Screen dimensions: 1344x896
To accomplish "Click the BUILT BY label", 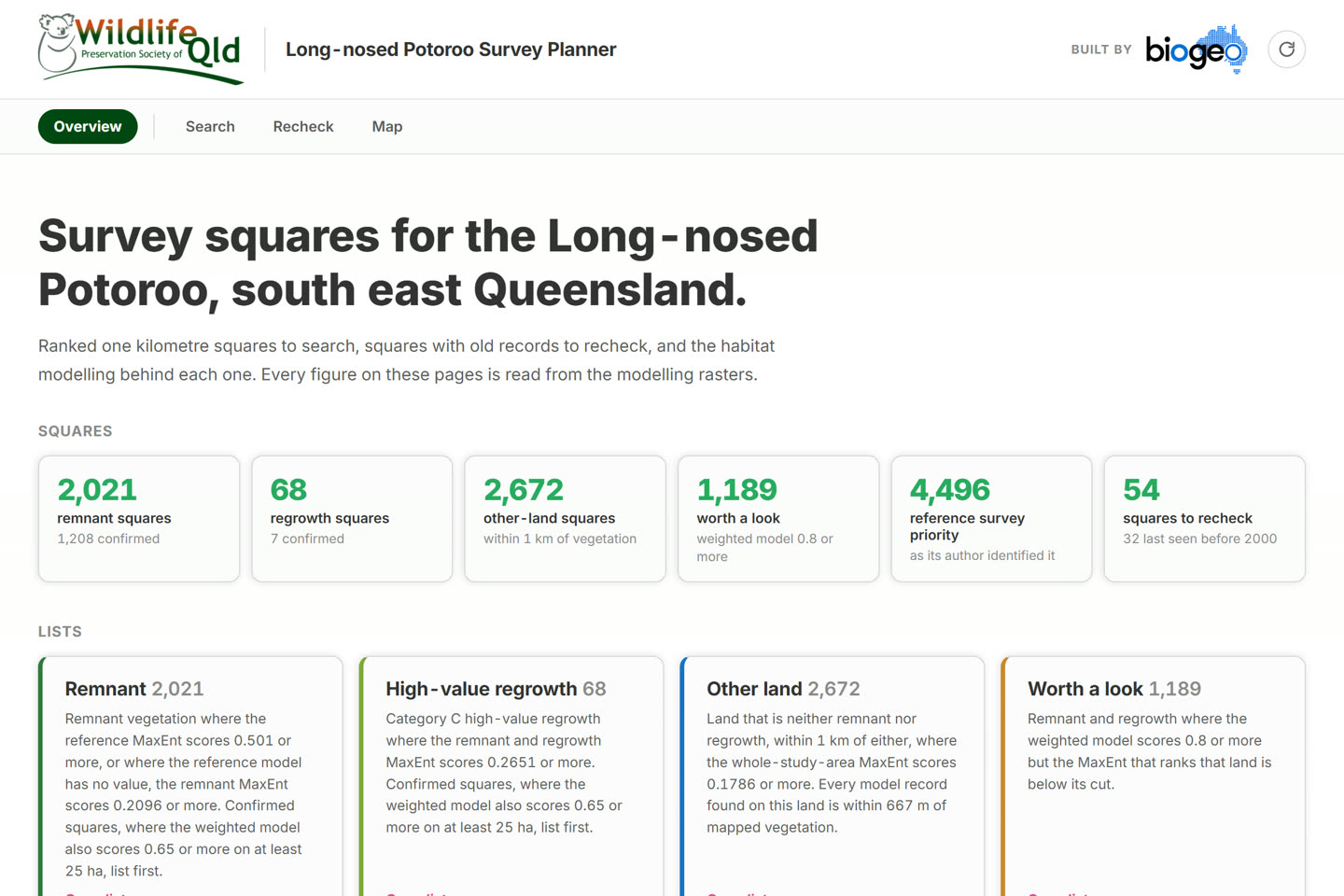I will 1101,49.
